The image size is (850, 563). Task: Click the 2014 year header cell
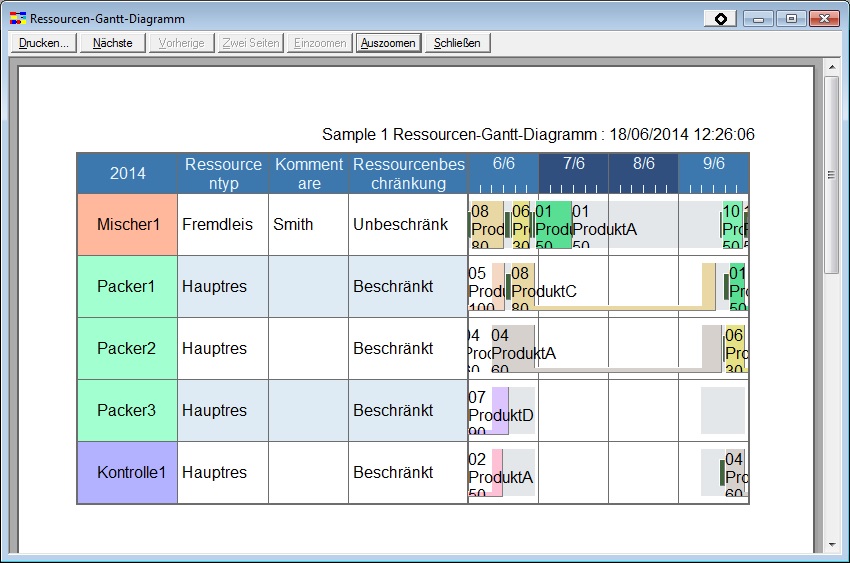point(127,173)
